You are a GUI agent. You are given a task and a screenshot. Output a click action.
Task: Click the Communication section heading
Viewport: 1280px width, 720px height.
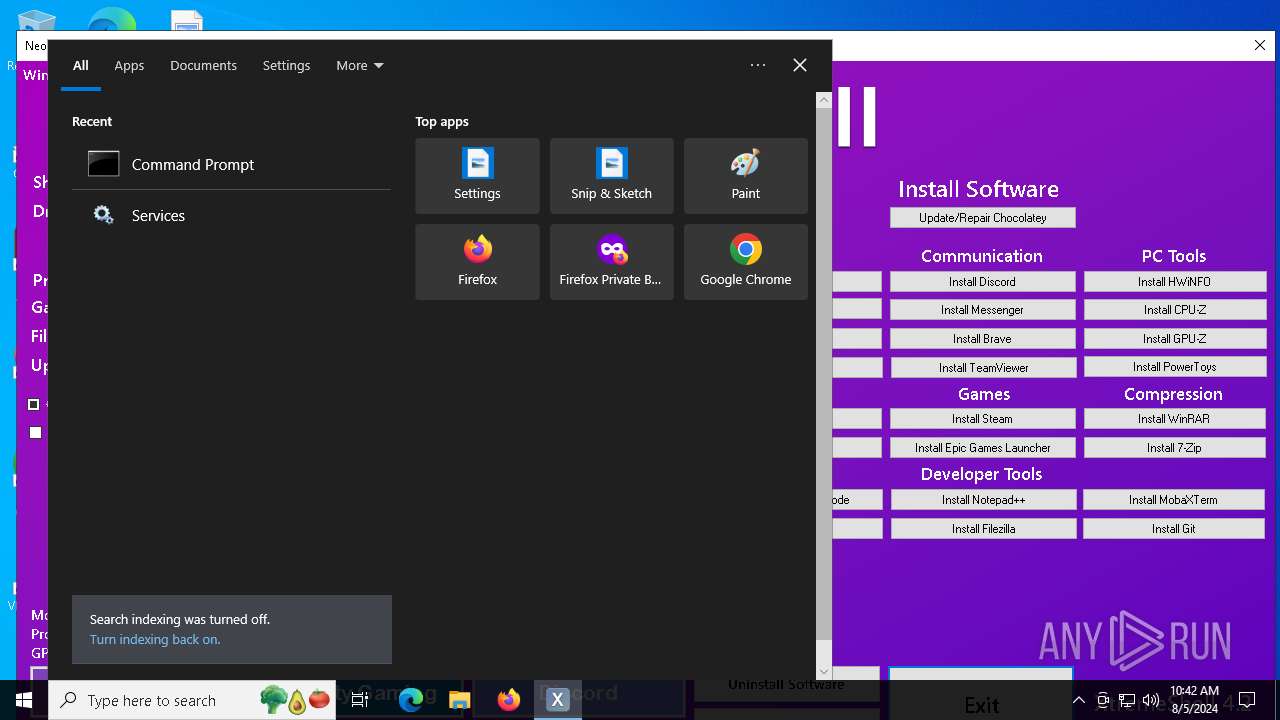982,256
